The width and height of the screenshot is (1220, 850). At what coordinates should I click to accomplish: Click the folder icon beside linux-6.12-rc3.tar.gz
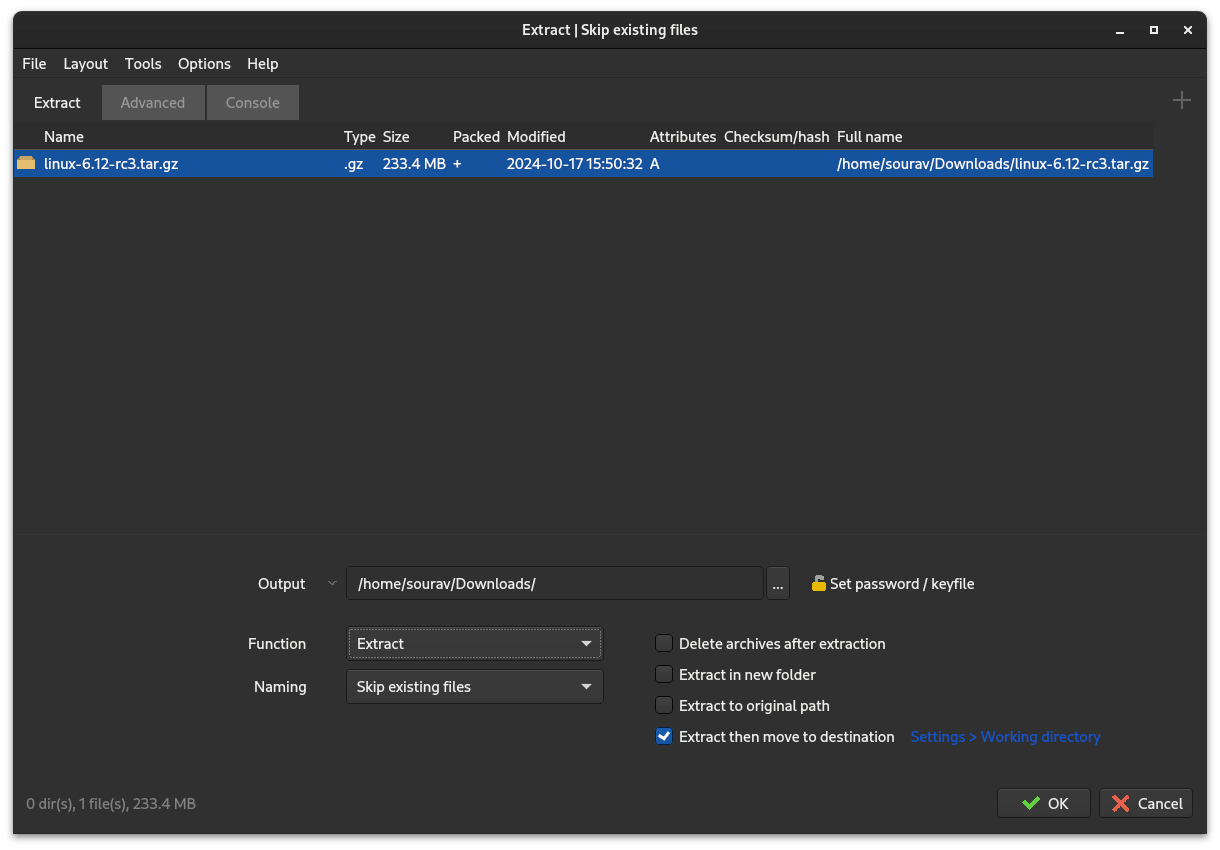point(25,163)
